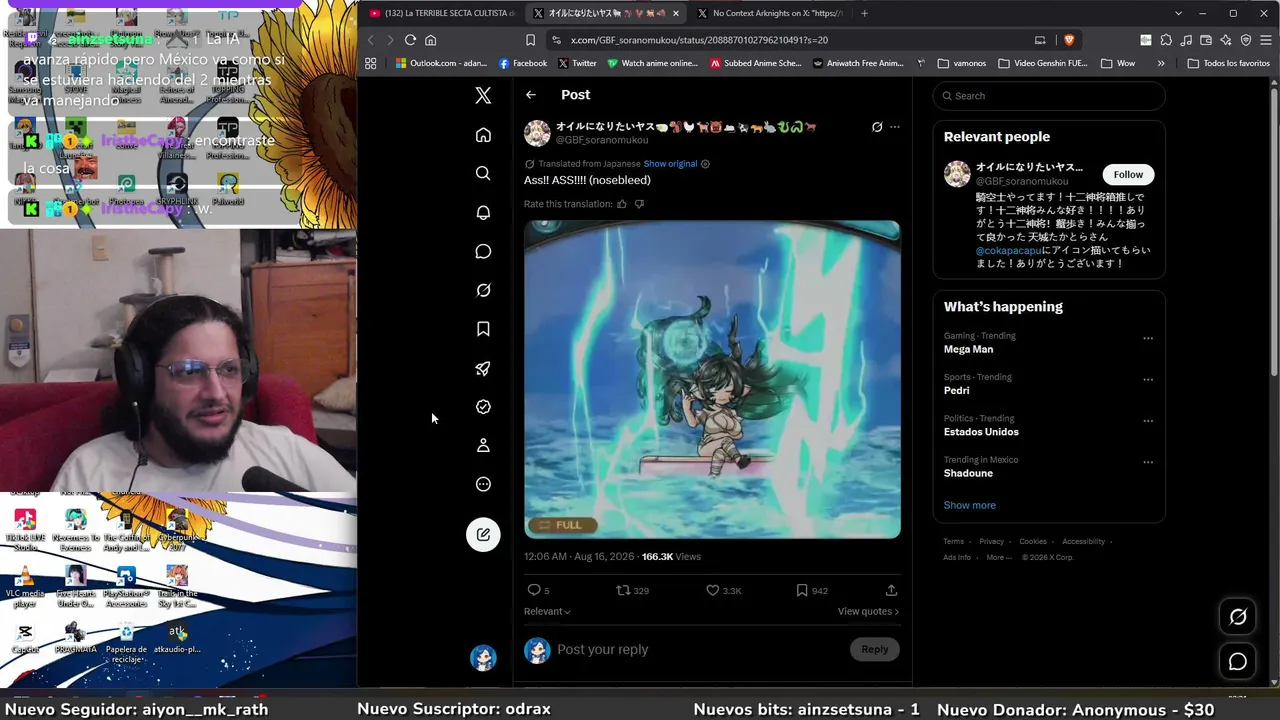Open the tab search dropdown arrow
The width and height of the screenshot is (1280, 720).
pos(1178,13)
